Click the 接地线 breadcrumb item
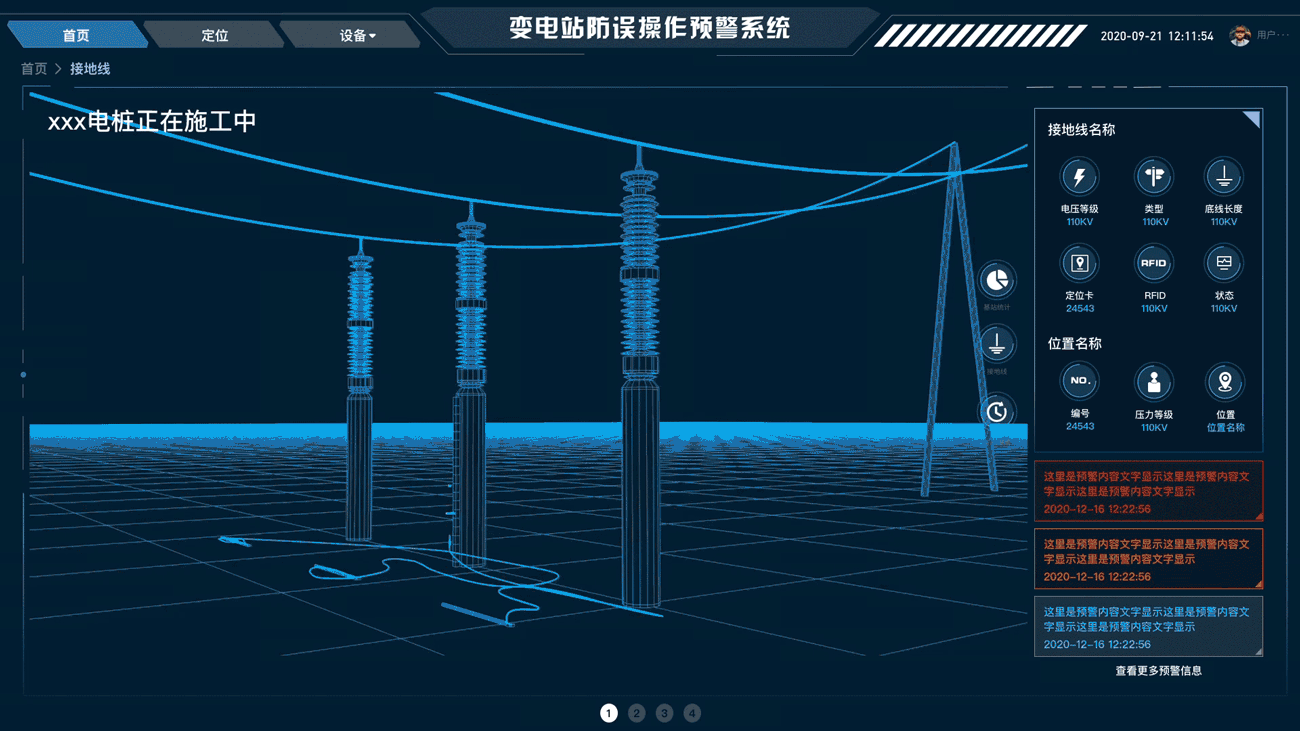 point(90,69)
